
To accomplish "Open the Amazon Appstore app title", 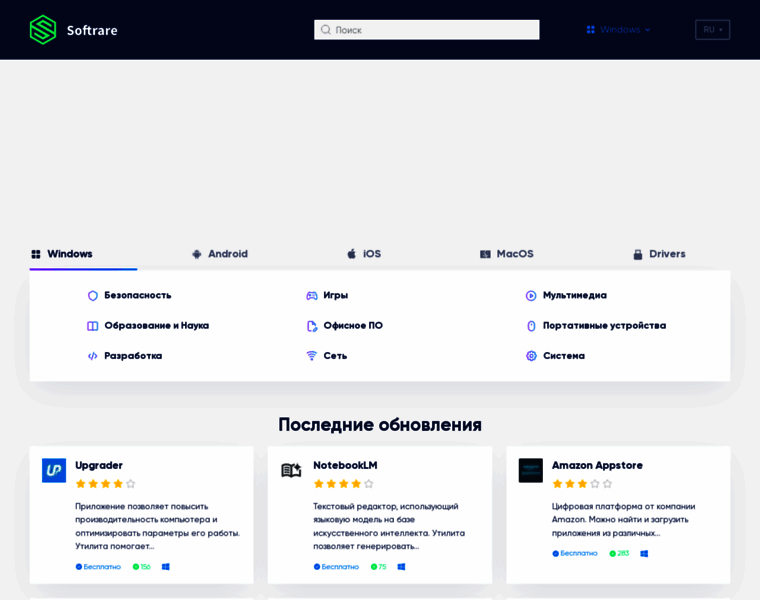I will pos(597,465).
